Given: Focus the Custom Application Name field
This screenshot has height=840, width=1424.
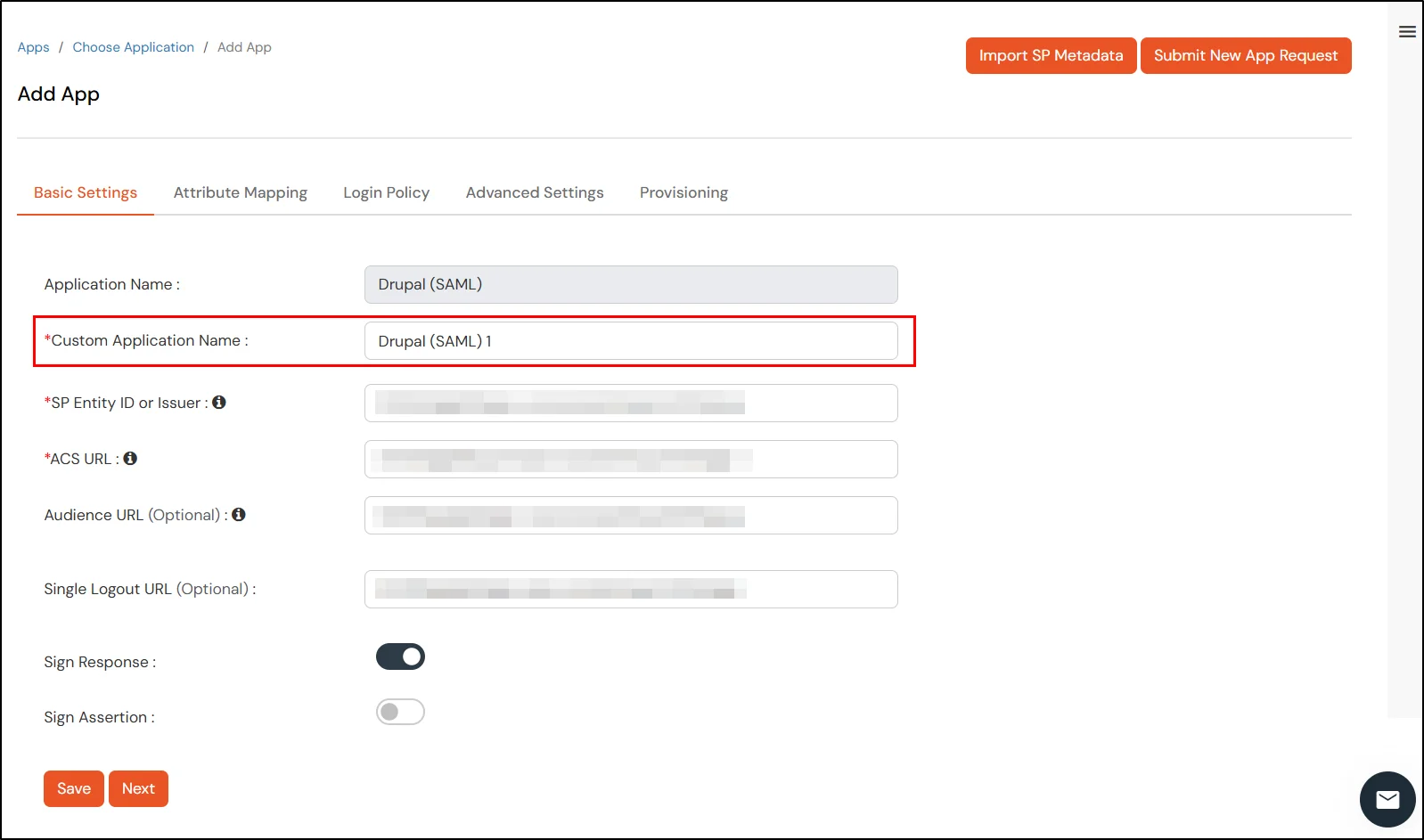Looking at the screenshot, I should click(x=631, y=341).
